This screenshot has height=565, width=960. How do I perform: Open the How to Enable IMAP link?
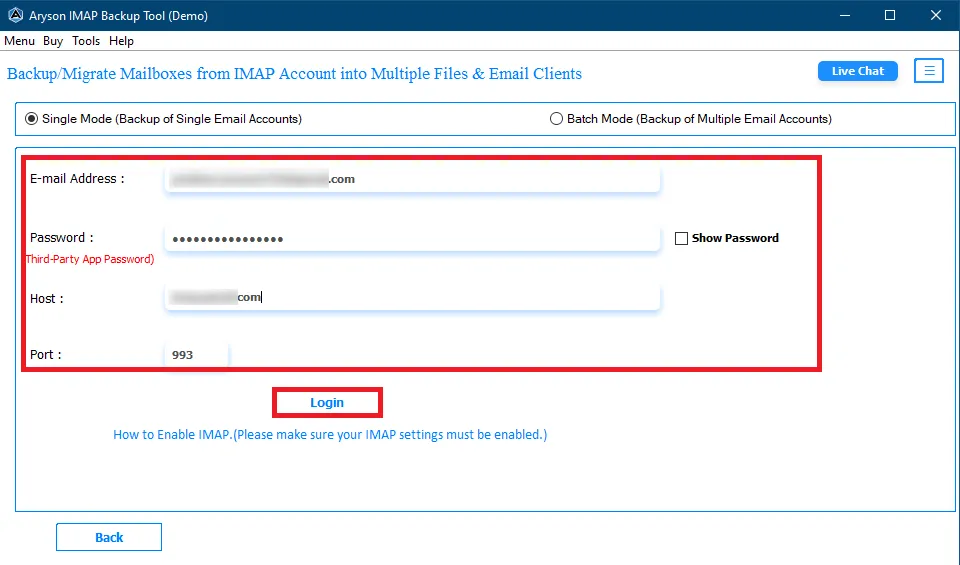[x=330, y=435]
